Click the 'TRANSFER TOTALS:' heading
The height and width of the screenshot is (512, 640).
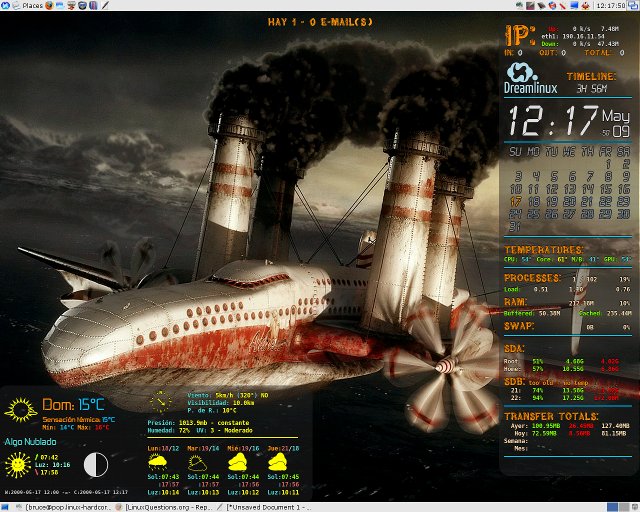tap(551, 416)
